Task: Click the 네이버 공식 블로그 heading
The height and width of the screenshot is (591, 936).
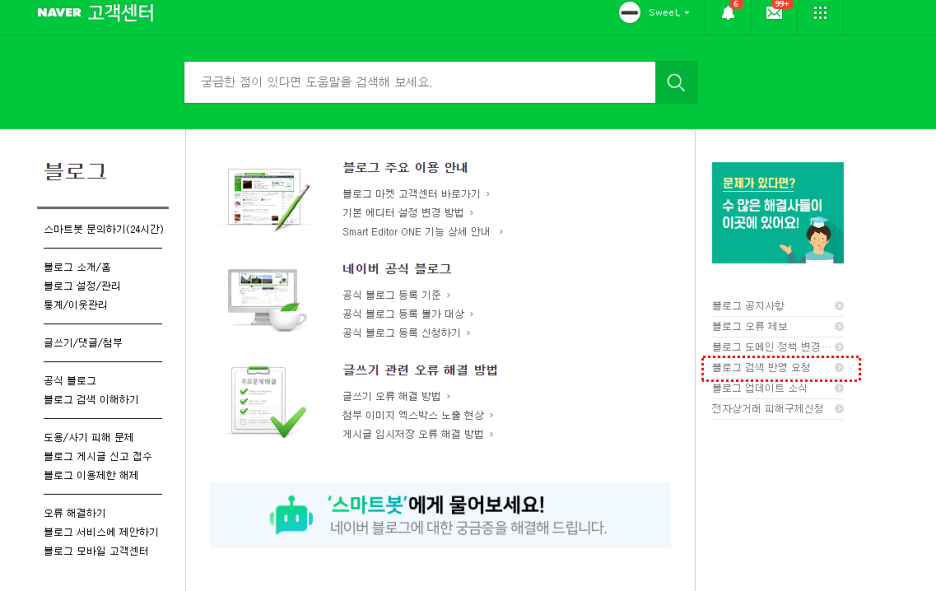Action: click(396, 269)
